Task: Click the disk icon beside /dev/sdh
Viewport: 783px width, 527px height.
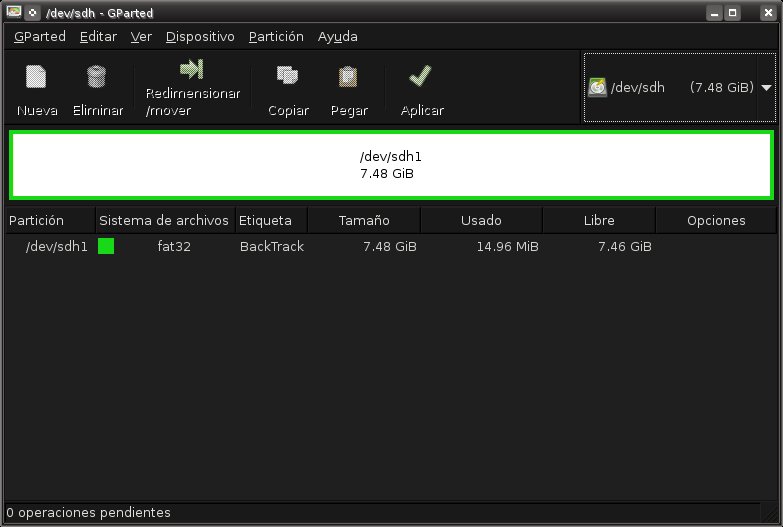Action: coord(597,87)
